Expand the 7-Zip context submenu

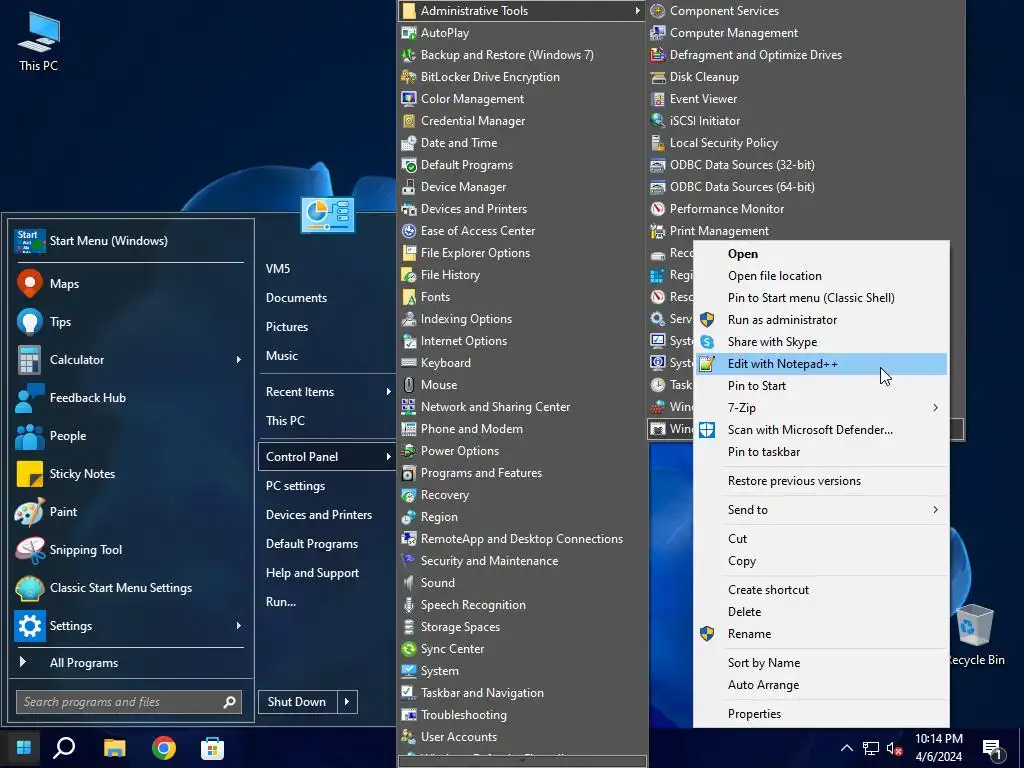point(822,408)
